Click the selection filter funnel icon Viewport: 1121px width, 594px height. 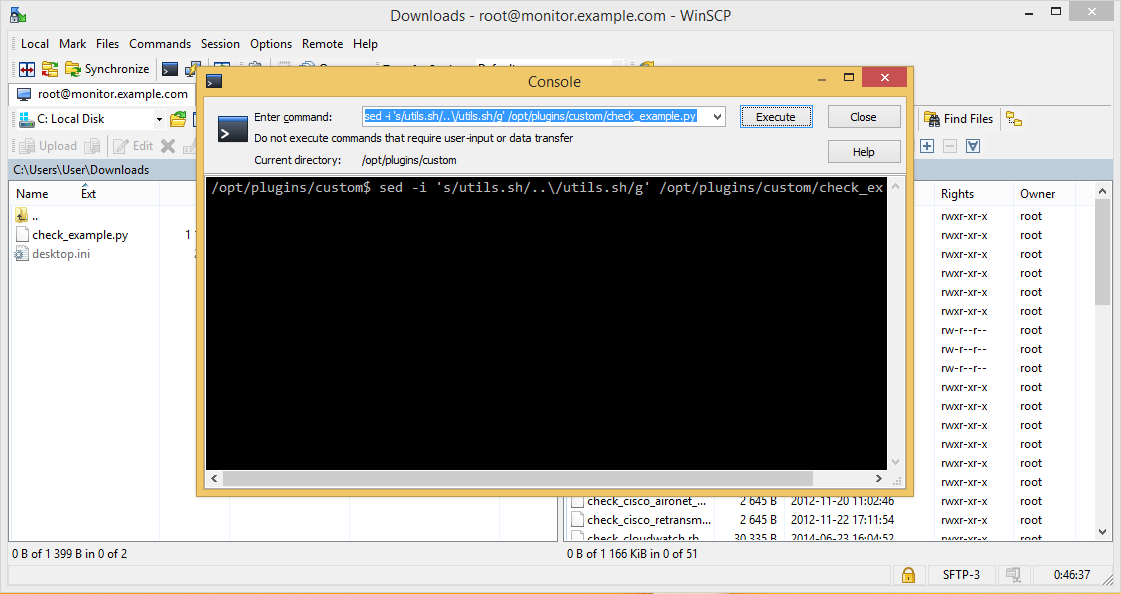973,147
